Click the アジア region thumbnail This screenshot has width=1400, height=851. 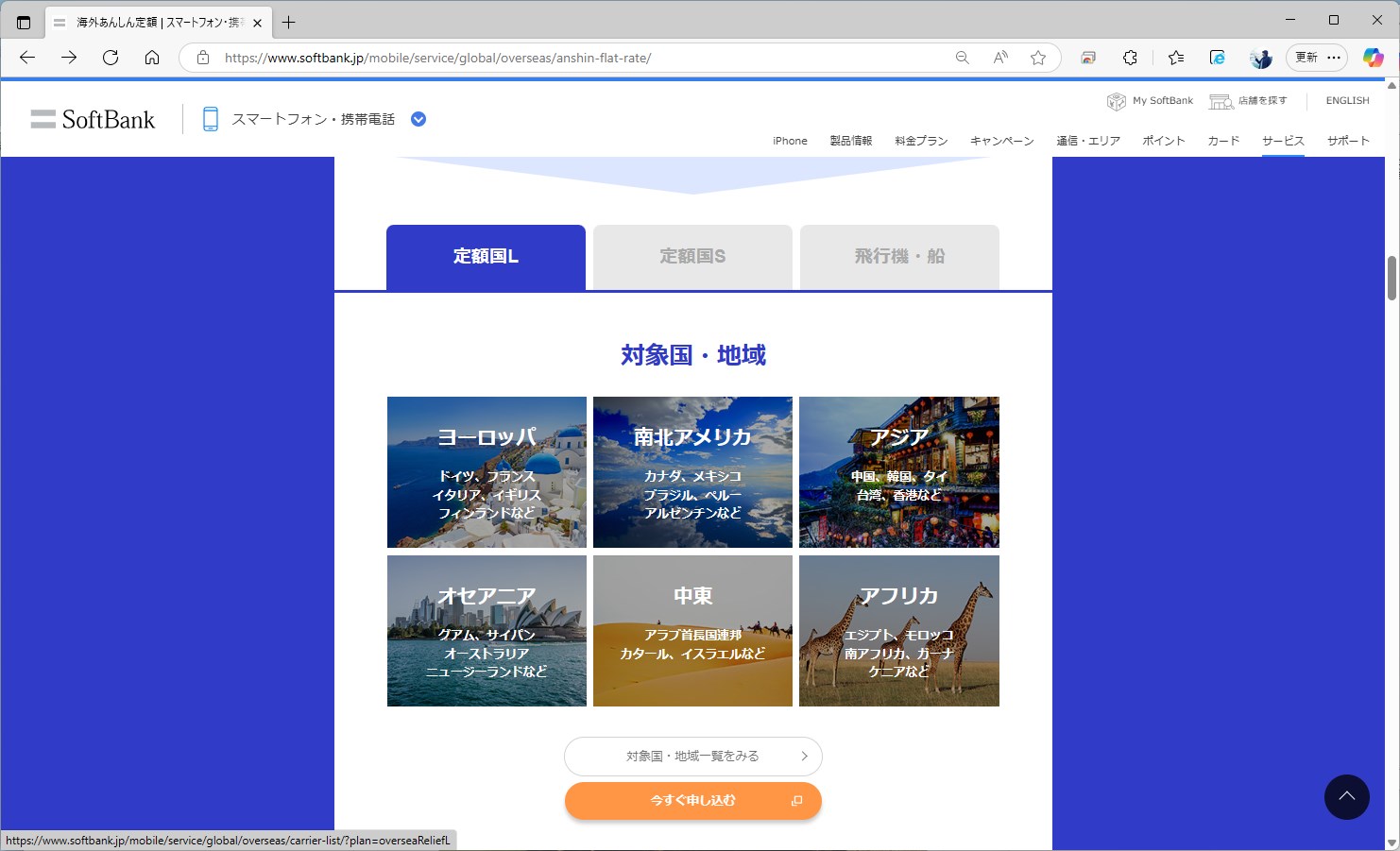[898, 471]
